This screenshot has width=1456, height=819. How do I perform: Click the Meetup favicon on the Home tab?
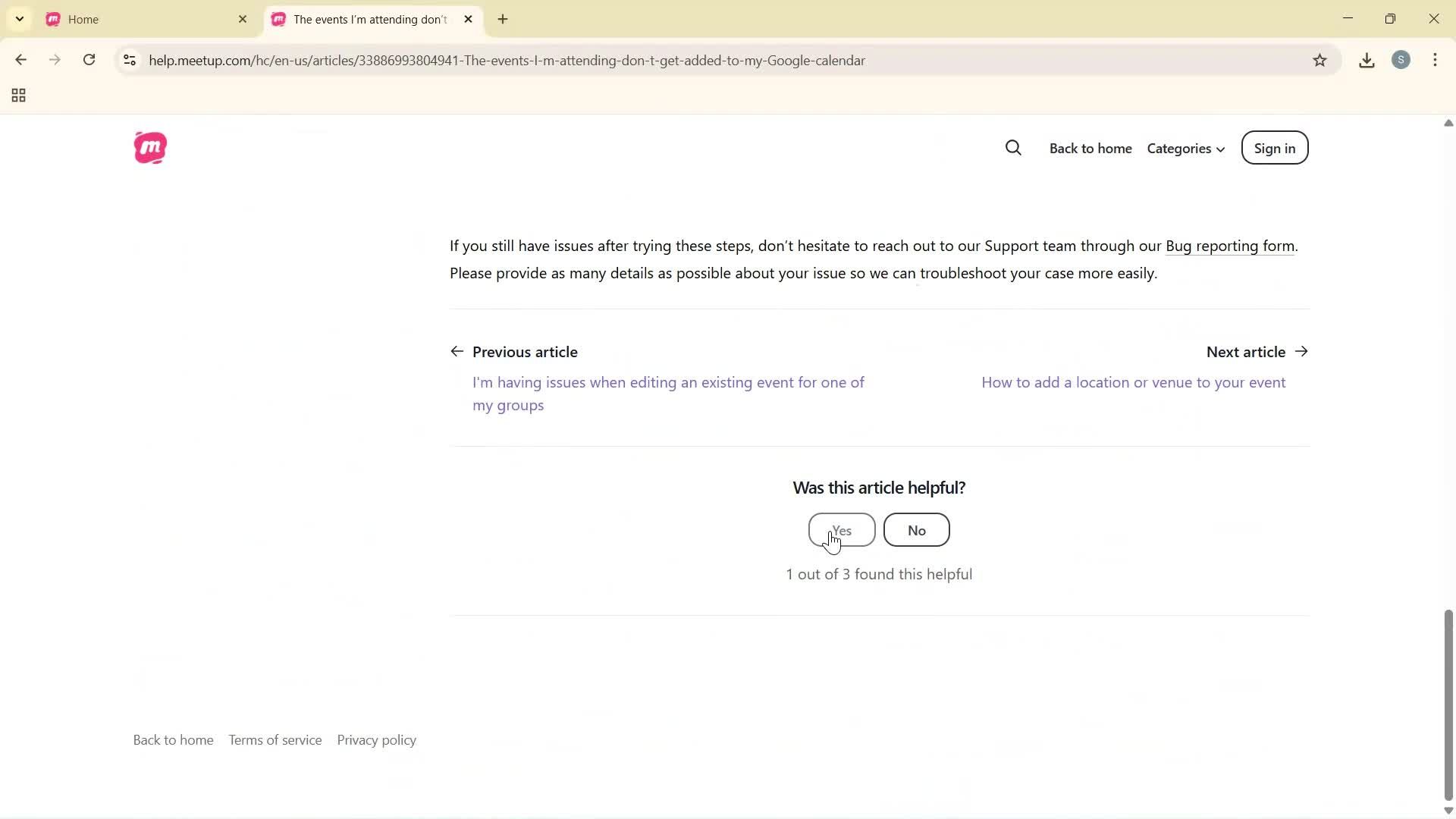point(52,20)
